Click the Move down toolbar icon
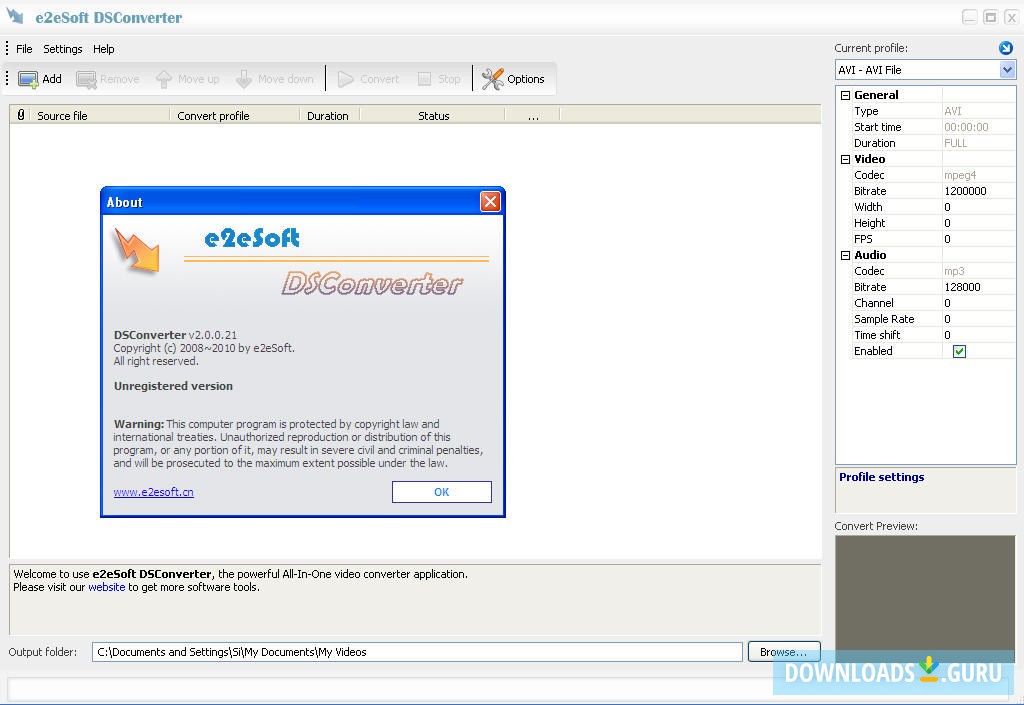This screenshot has height=705, width=1024. 274,79
